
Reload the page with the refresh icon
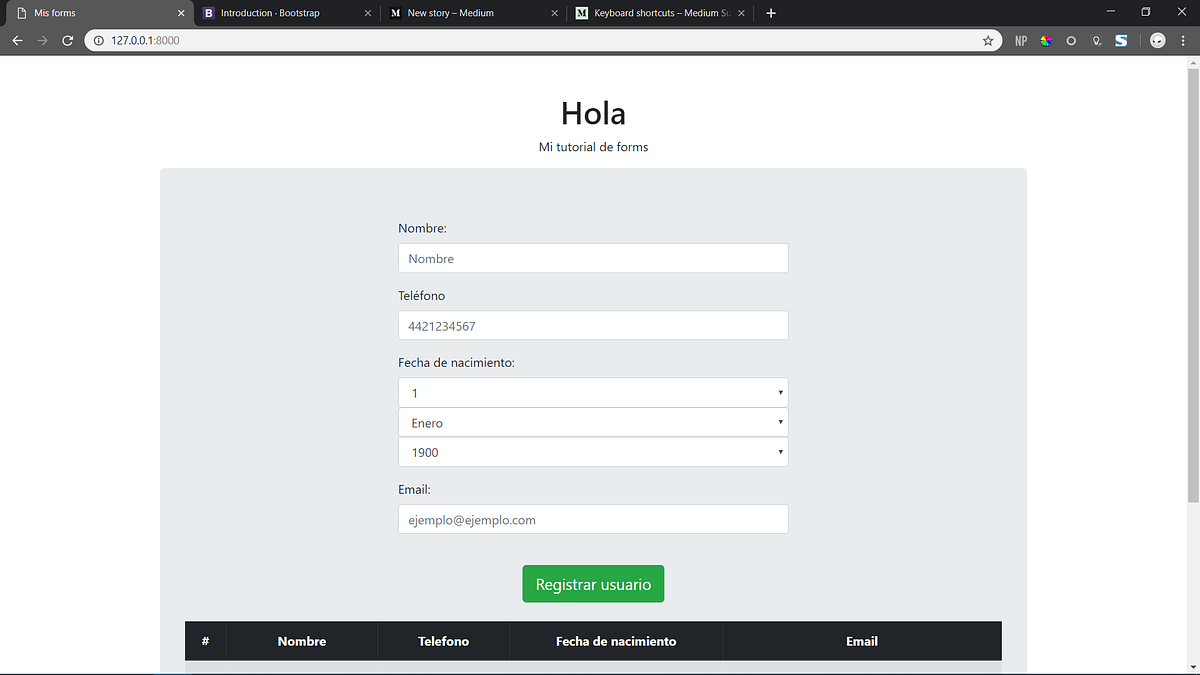[67, 41]
